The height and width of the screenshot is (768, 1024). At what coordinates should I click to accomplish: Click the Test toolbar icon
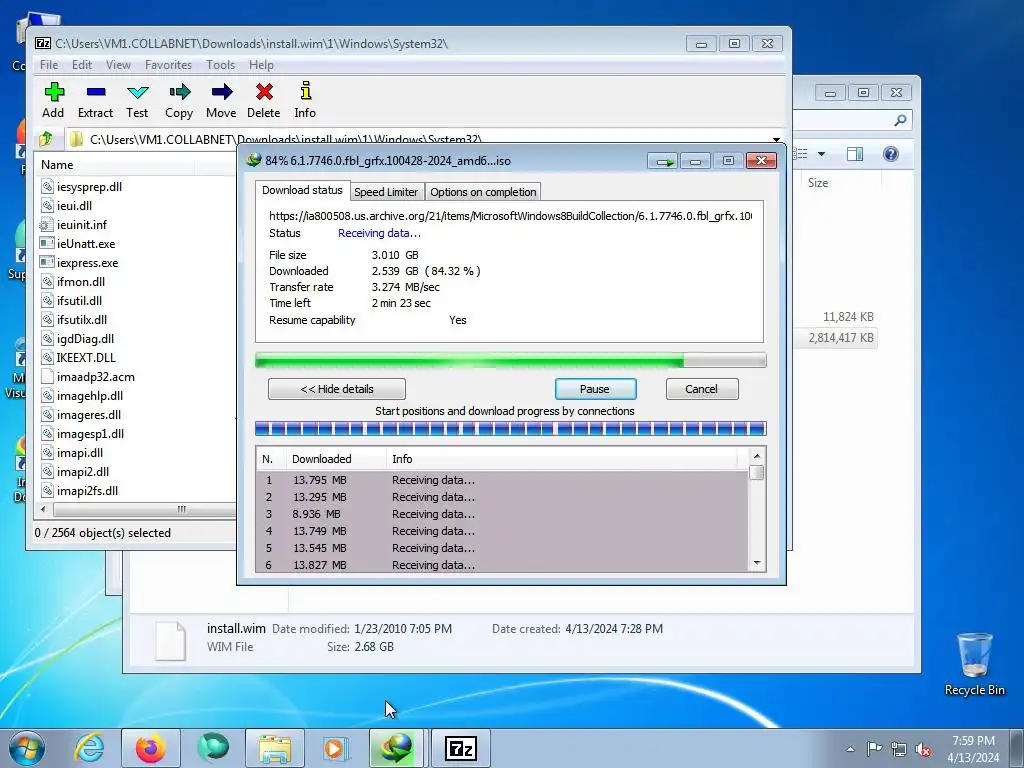[137, 101]
